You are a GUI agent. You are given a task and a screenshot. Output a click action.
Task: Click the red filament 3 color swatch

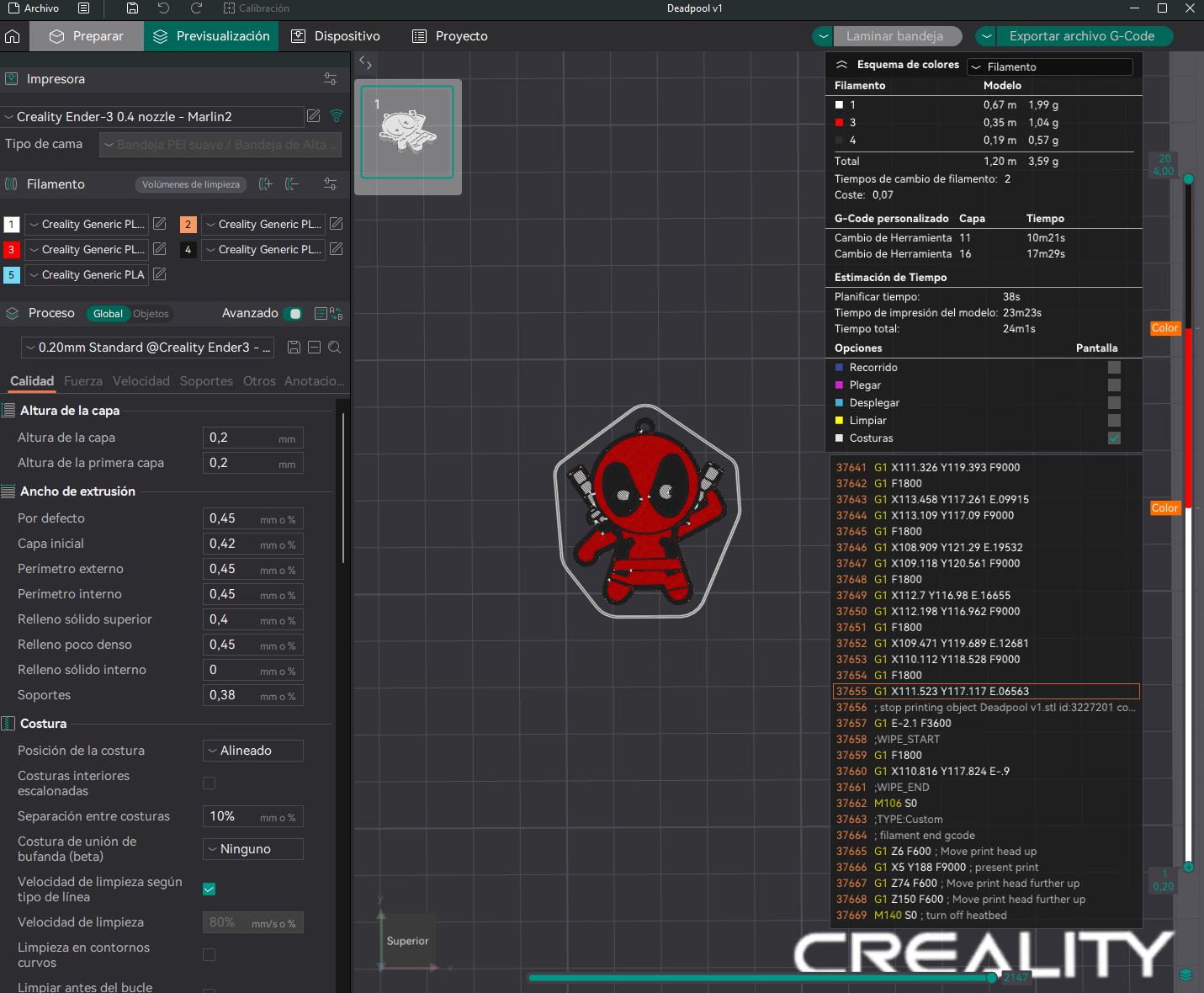coord(11,249)
